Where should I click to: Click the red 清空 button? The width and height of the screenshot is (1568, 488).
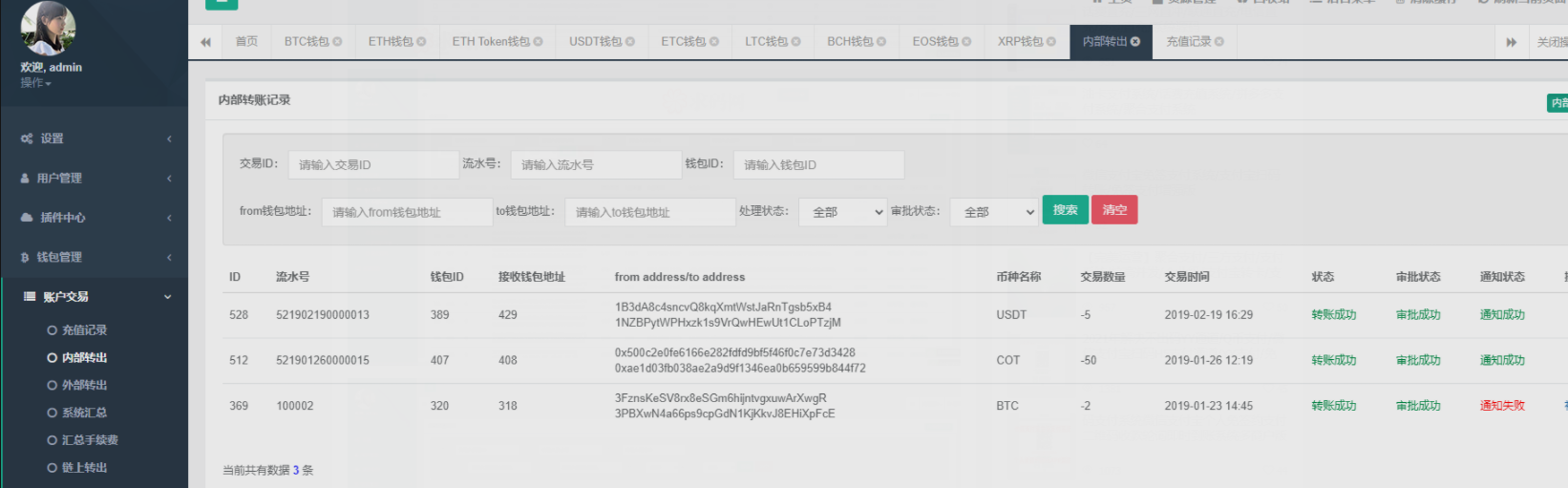[x=1114, y=210]
